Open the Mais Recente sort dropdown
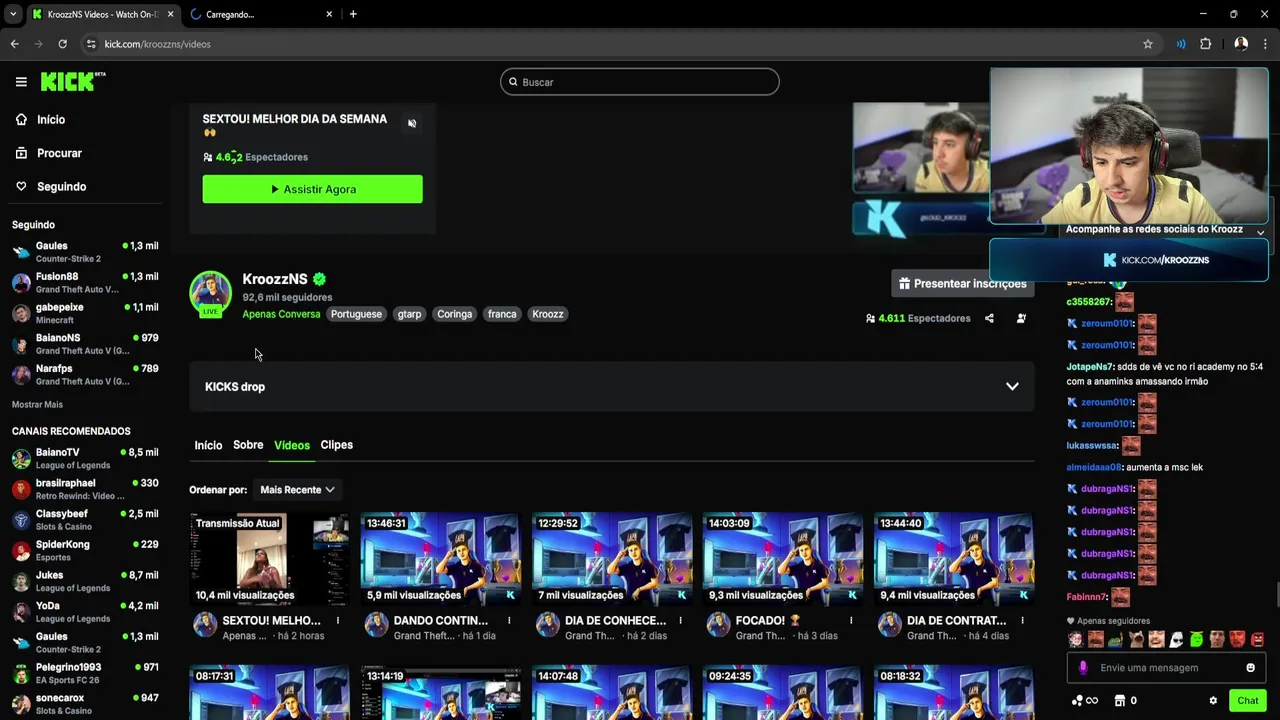This screenshot has width=1280, height=720. click(297, 490)
